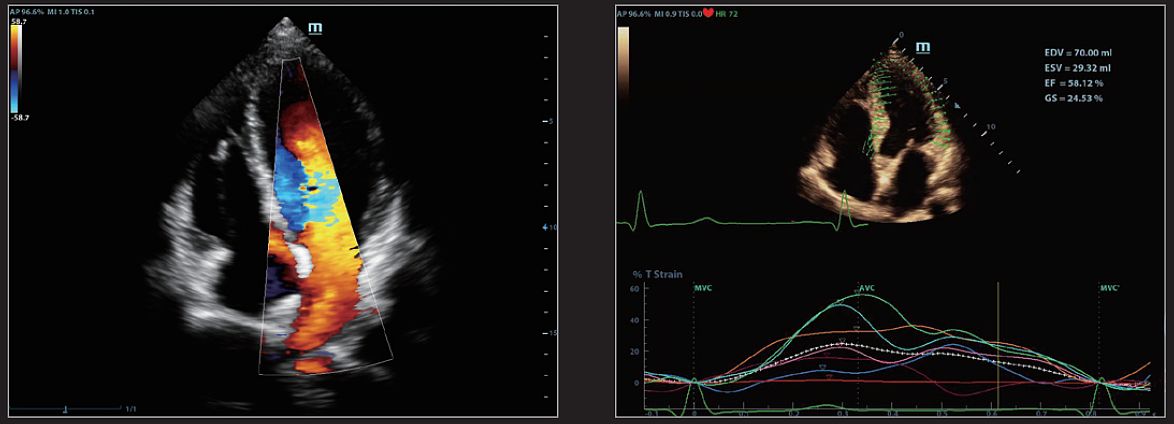
Task: Click the ECG R-wave peak under strain image
Action: (845, 194)
